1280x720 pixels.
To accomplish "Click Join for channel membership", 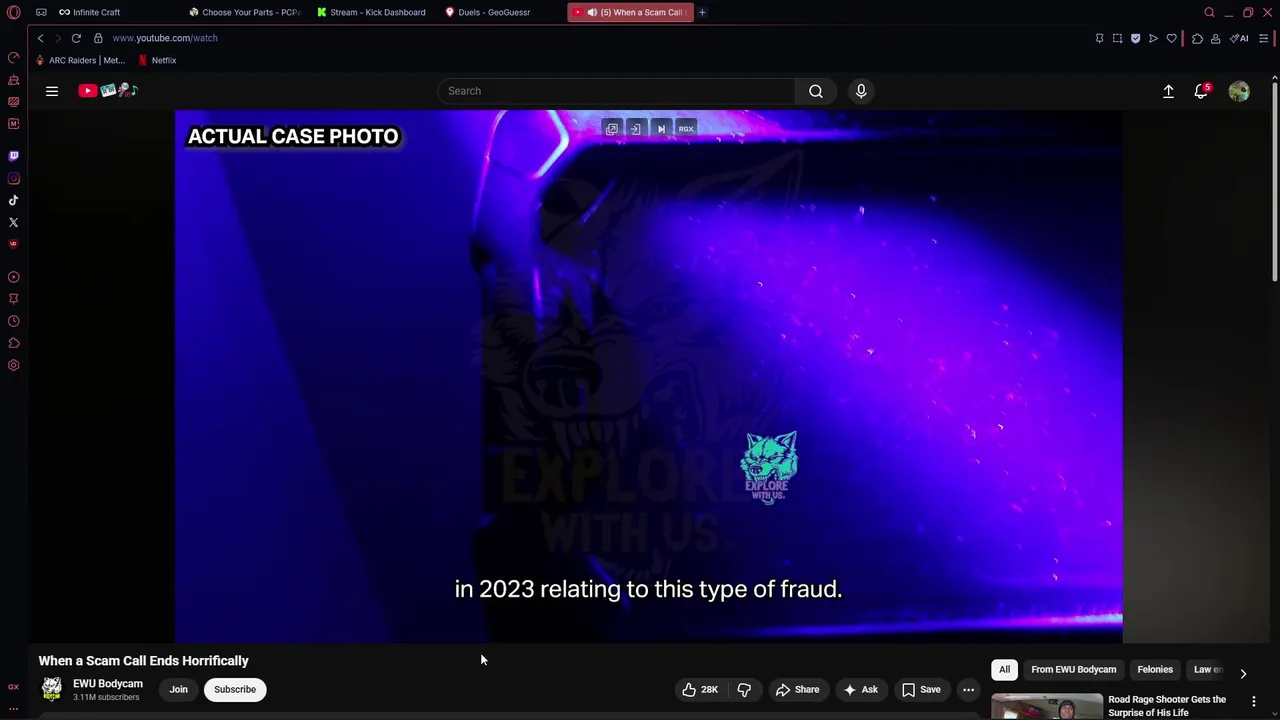I will coord(178,689).
